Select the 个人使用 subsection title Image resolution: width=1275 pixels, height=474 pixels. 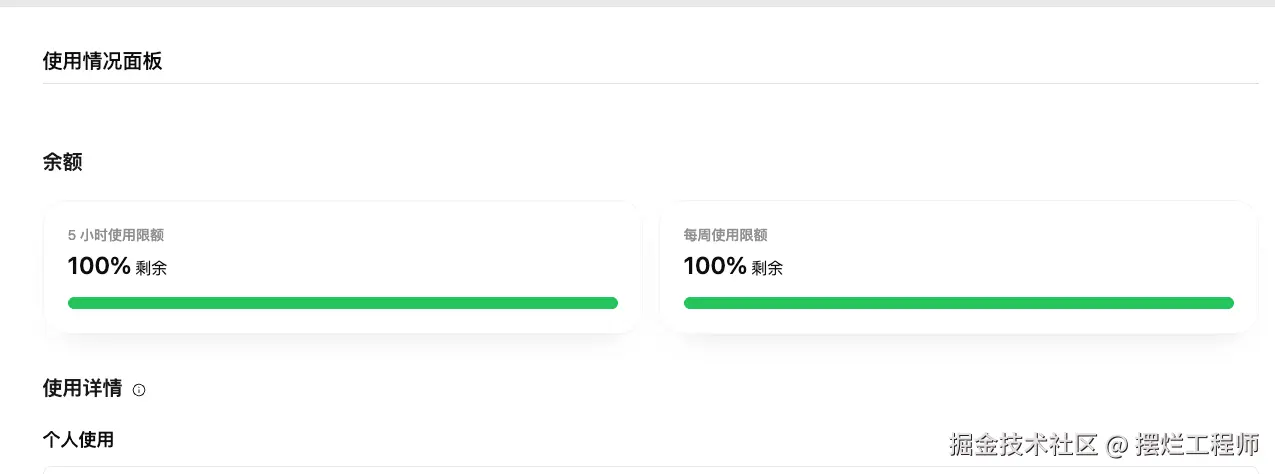click(x=78, y=439)
